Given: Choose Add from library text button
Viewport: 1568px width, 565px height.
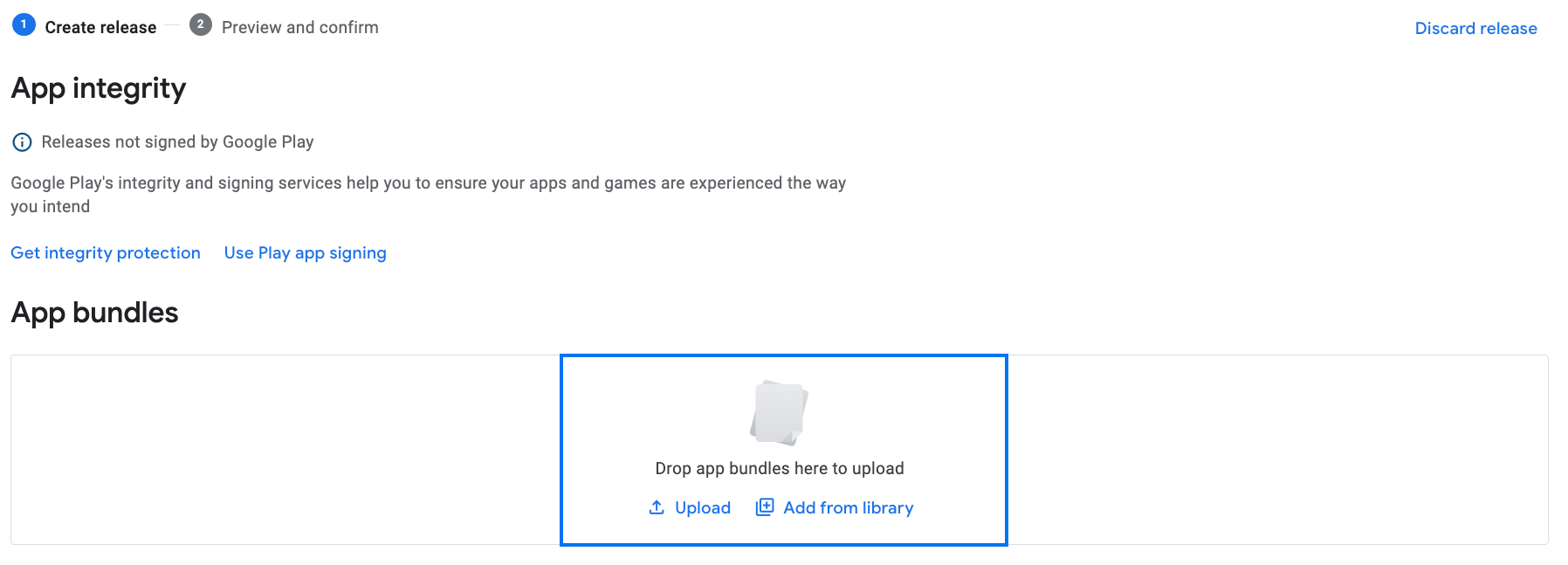Looking at the screenshot, I should (848, 507).
